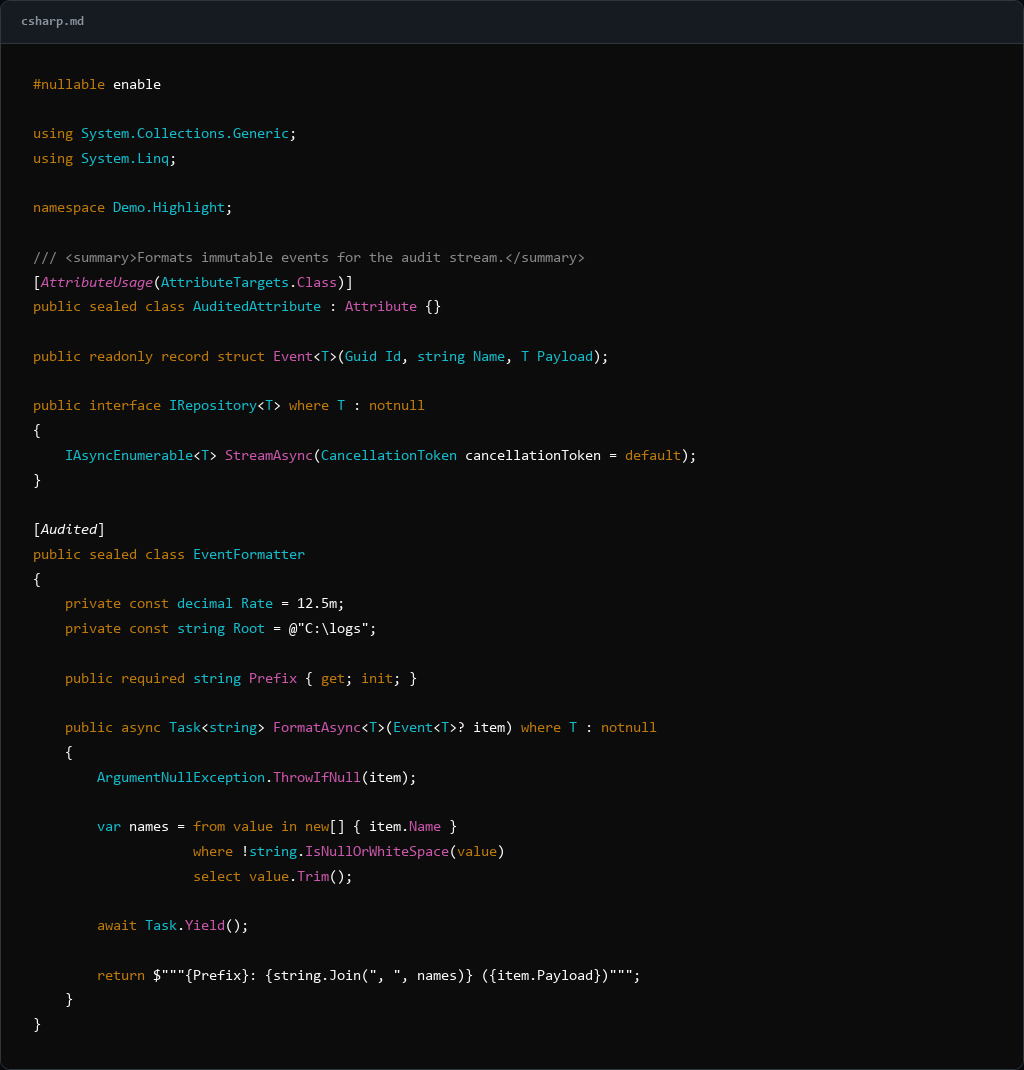
Task: Click item.Payload in the return statement
Action: click(545, 976)
